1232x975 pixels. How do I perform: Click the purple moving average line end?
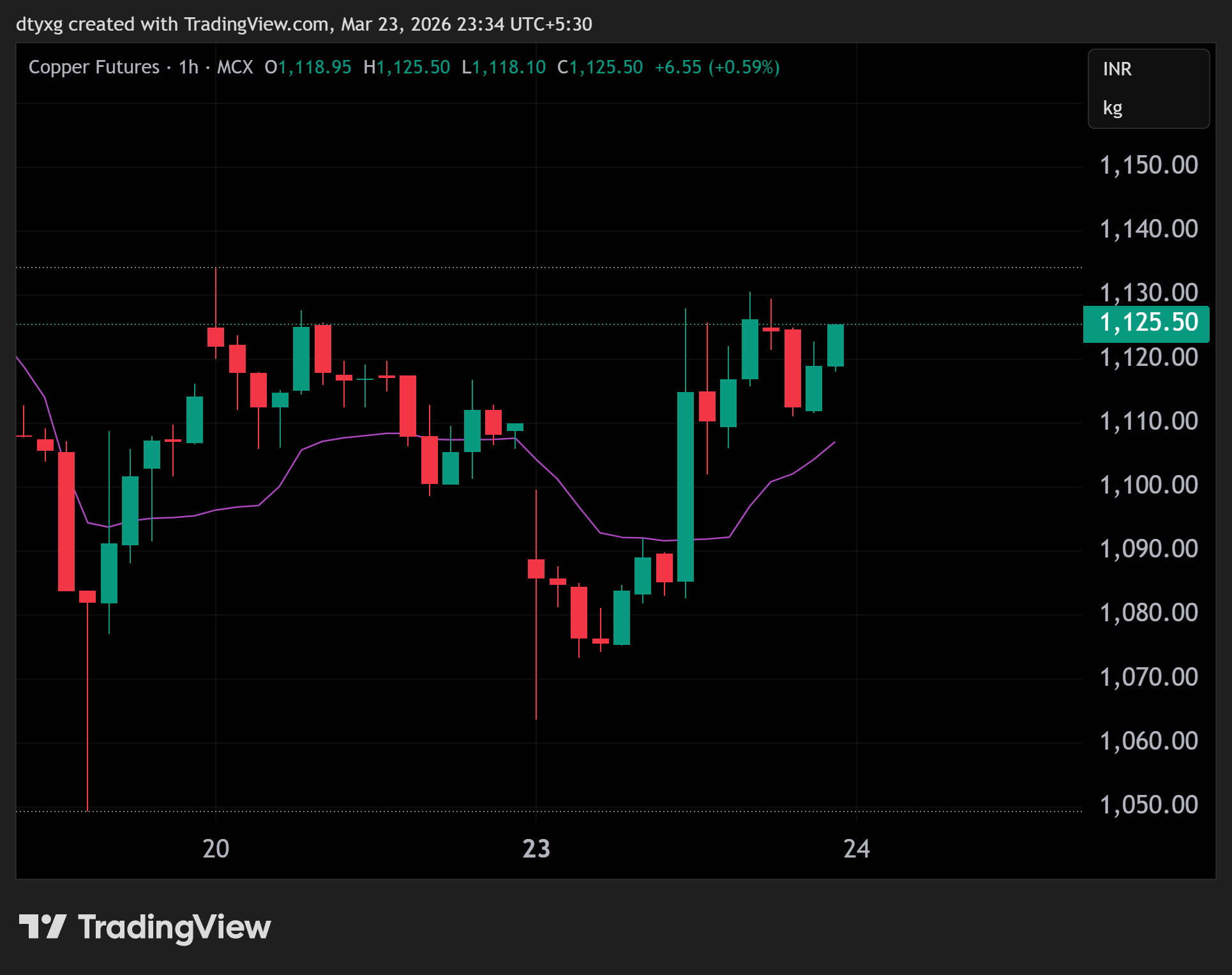coord(834,442)
